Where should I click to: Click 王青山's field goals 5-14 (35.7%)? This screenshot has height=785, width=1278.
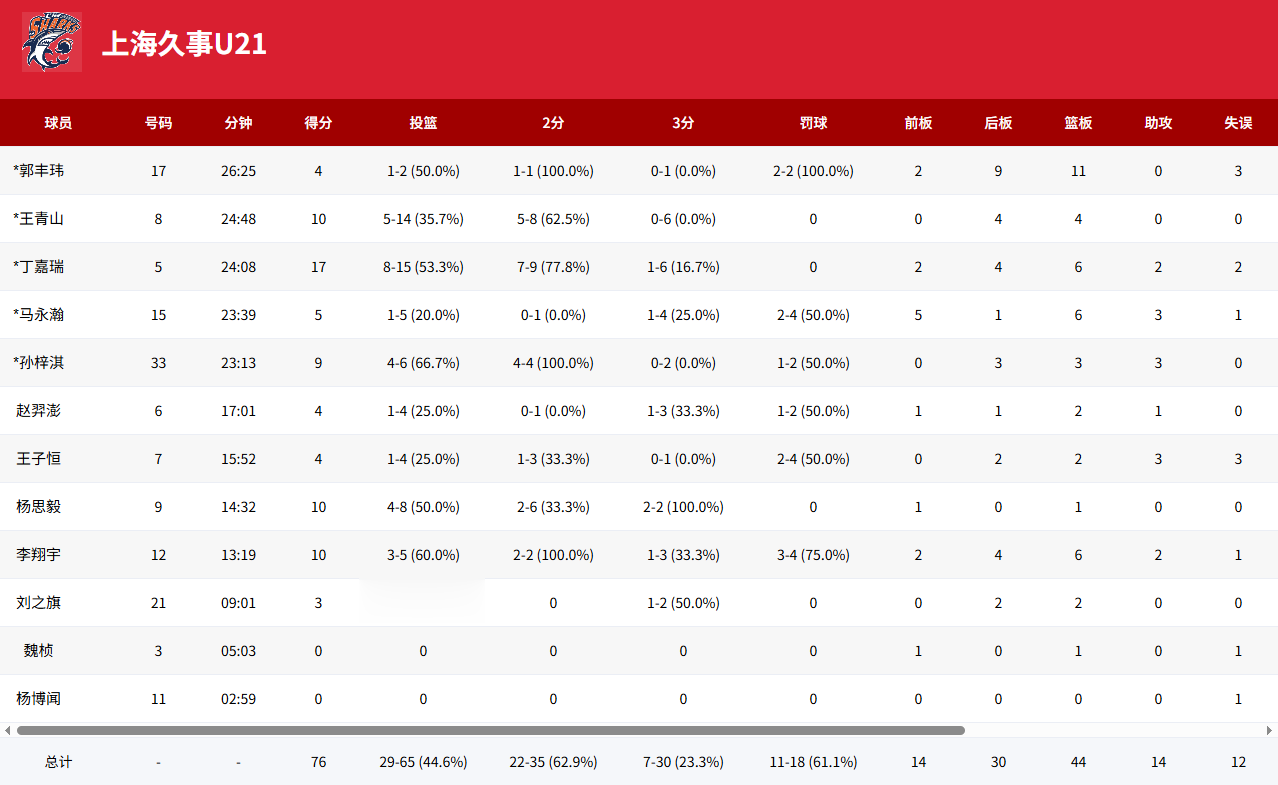(423, 219)
